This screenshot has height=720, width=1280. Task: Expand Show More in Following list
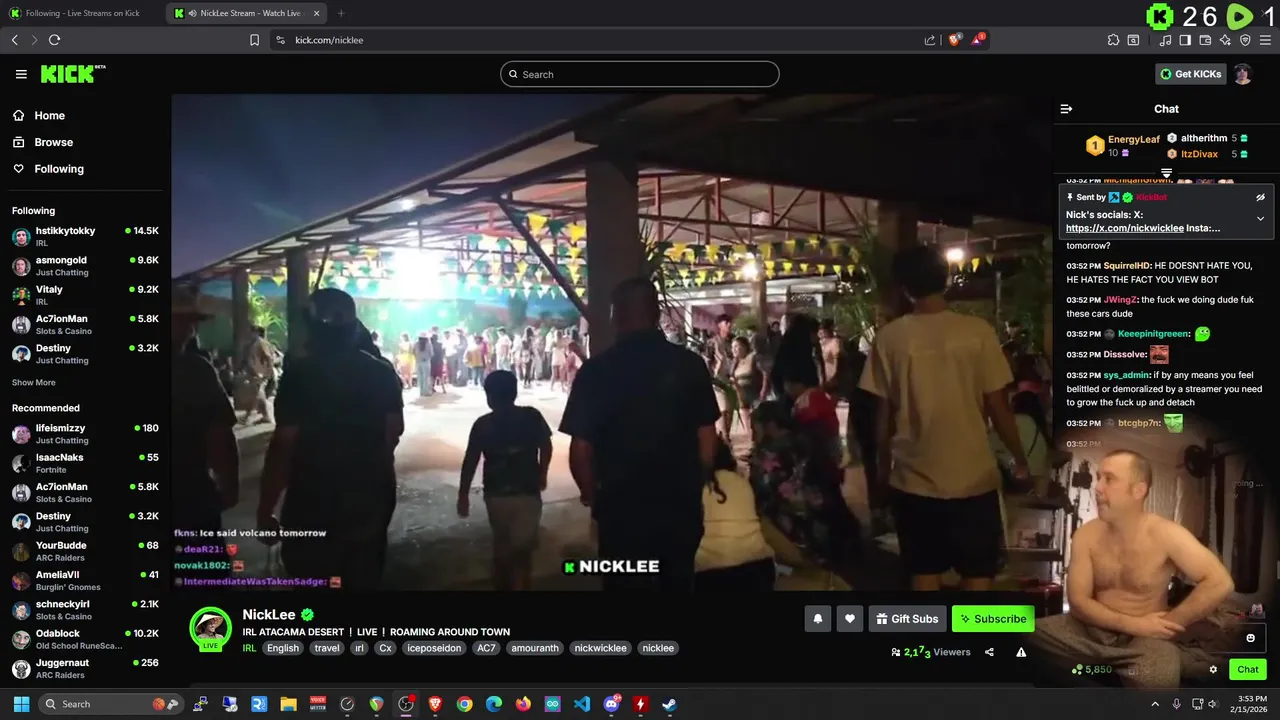point(34,382)
